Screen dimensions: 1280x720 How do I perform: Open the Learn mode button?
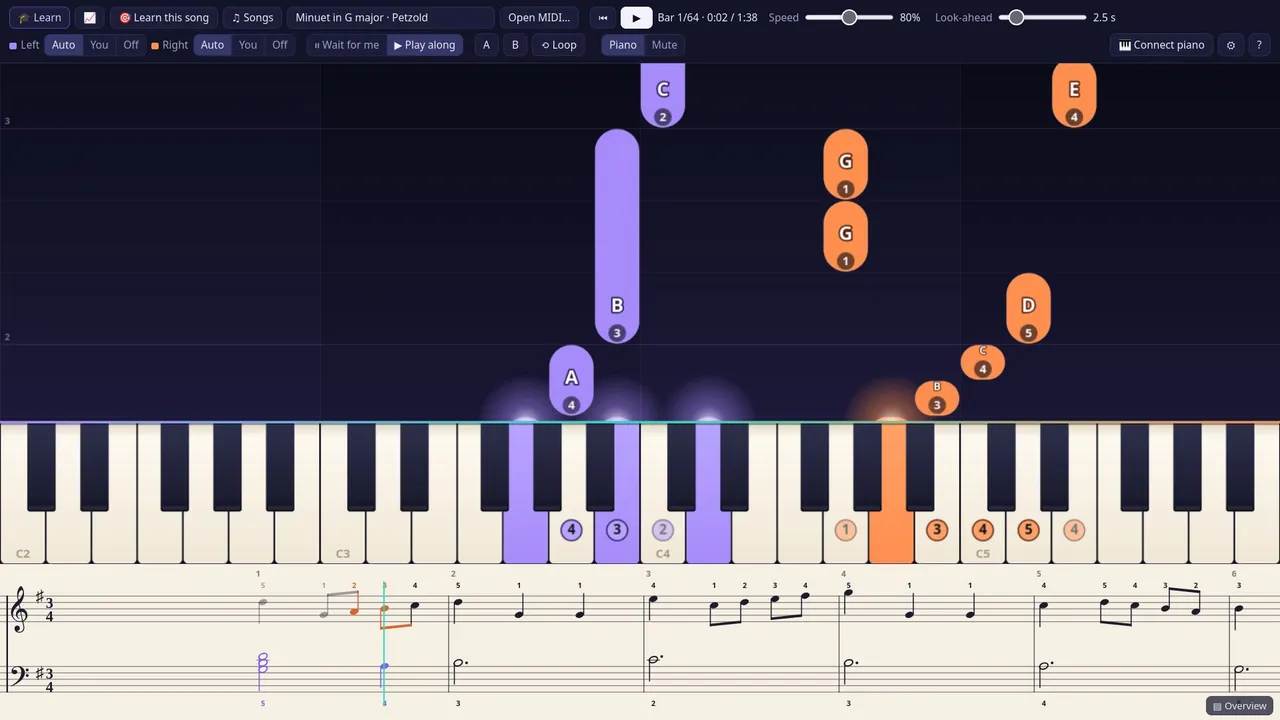point(39,17)
